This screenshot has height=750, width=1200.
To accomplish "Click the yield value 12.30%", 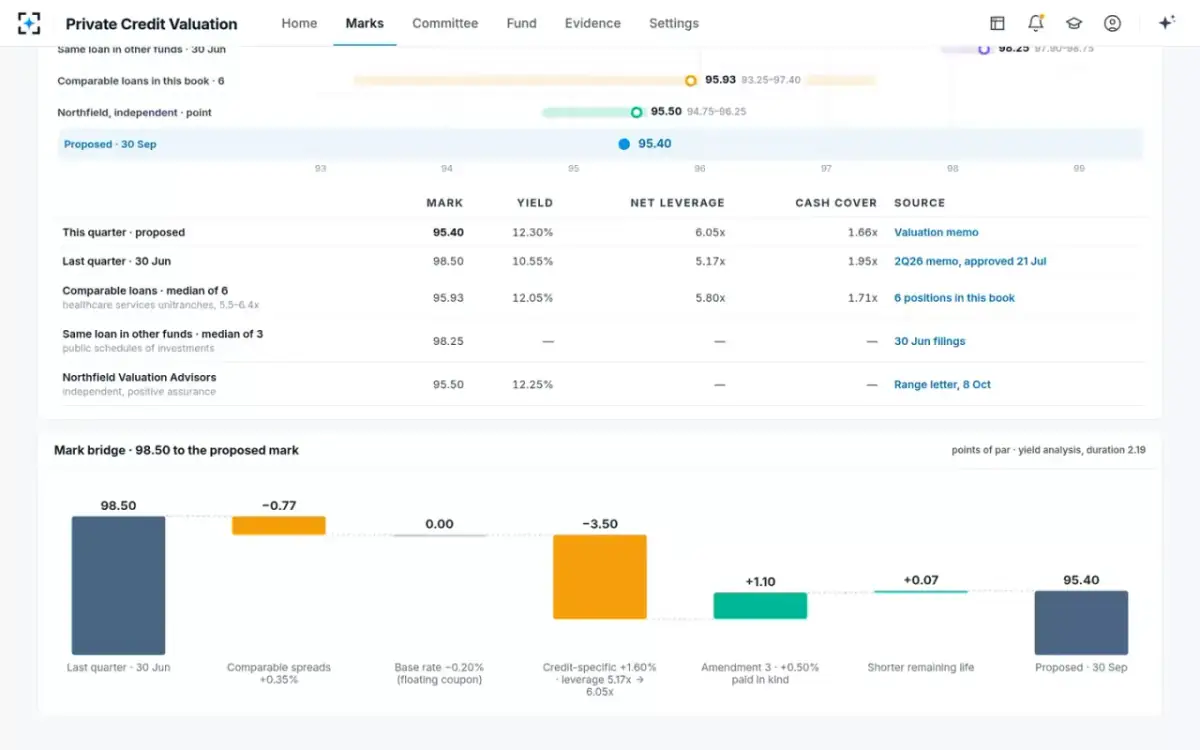I will pyautogui.click(x=533, y=232).
